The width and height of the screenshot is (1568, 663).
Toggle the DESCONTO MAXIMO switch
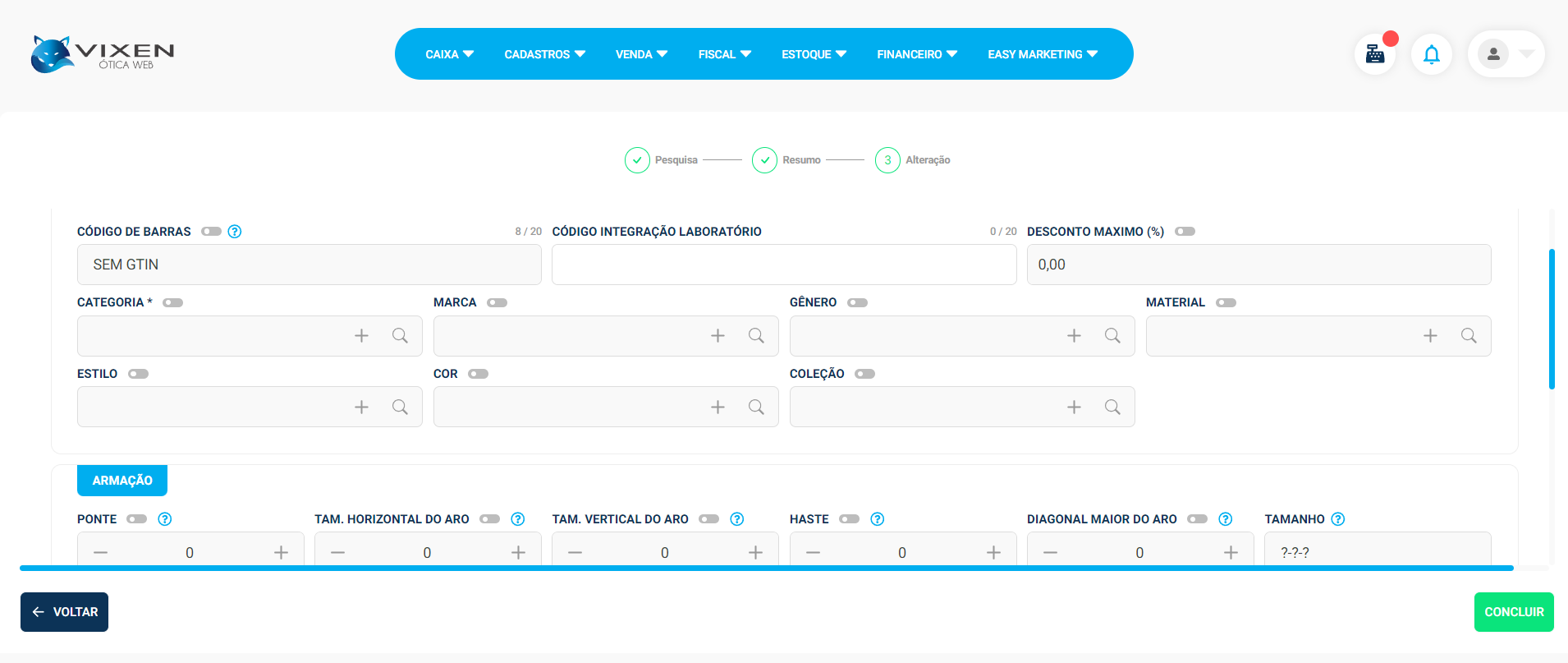pos(1185,232)
